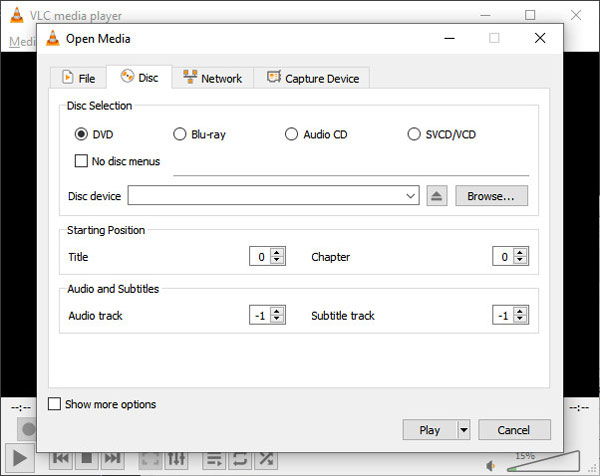600x476 pixels.
Task: Click inside the Chapter number field
Action: tap(503, 256)
